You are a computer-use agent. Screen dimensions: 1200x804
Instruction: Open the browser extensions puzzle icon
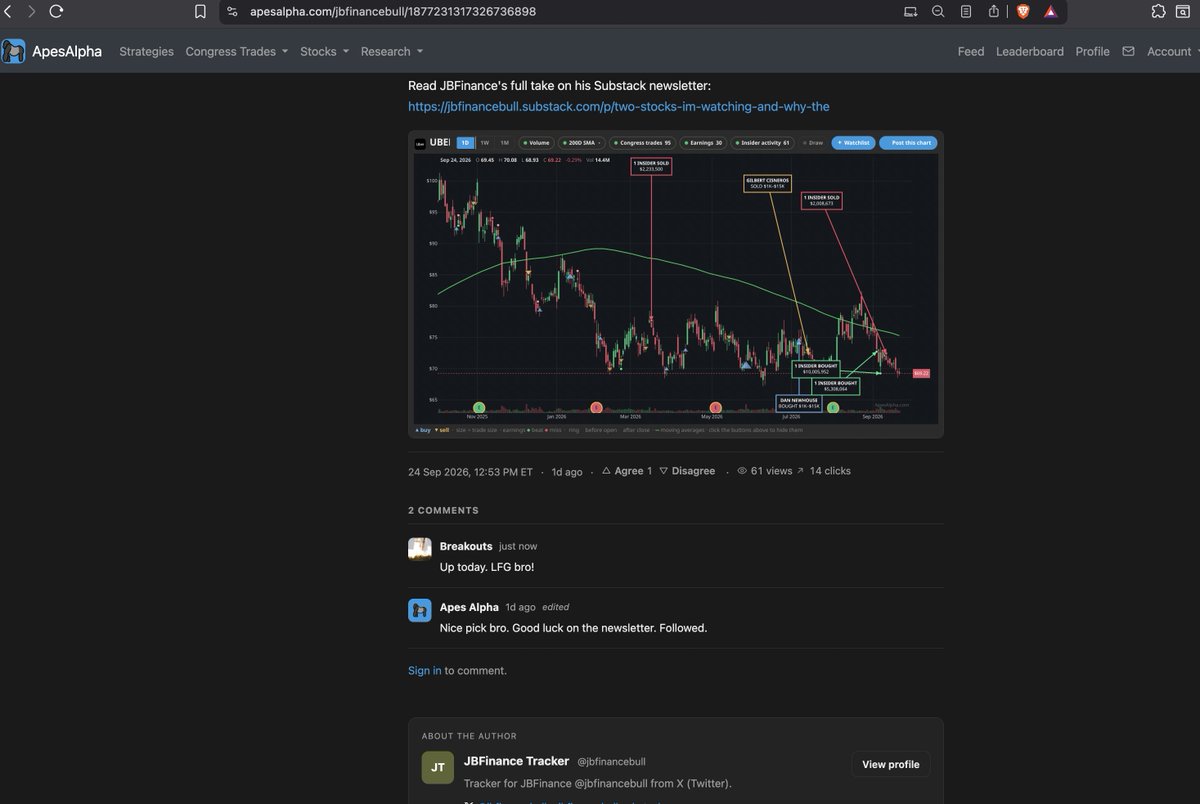click(x=1158, y=12)
